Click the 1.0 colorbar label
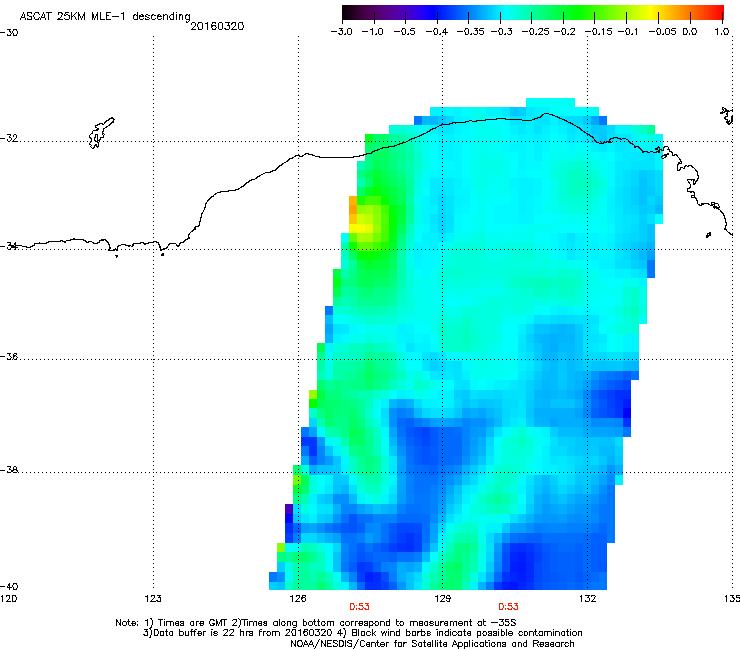740x650 pixels. tap(722, 32)
